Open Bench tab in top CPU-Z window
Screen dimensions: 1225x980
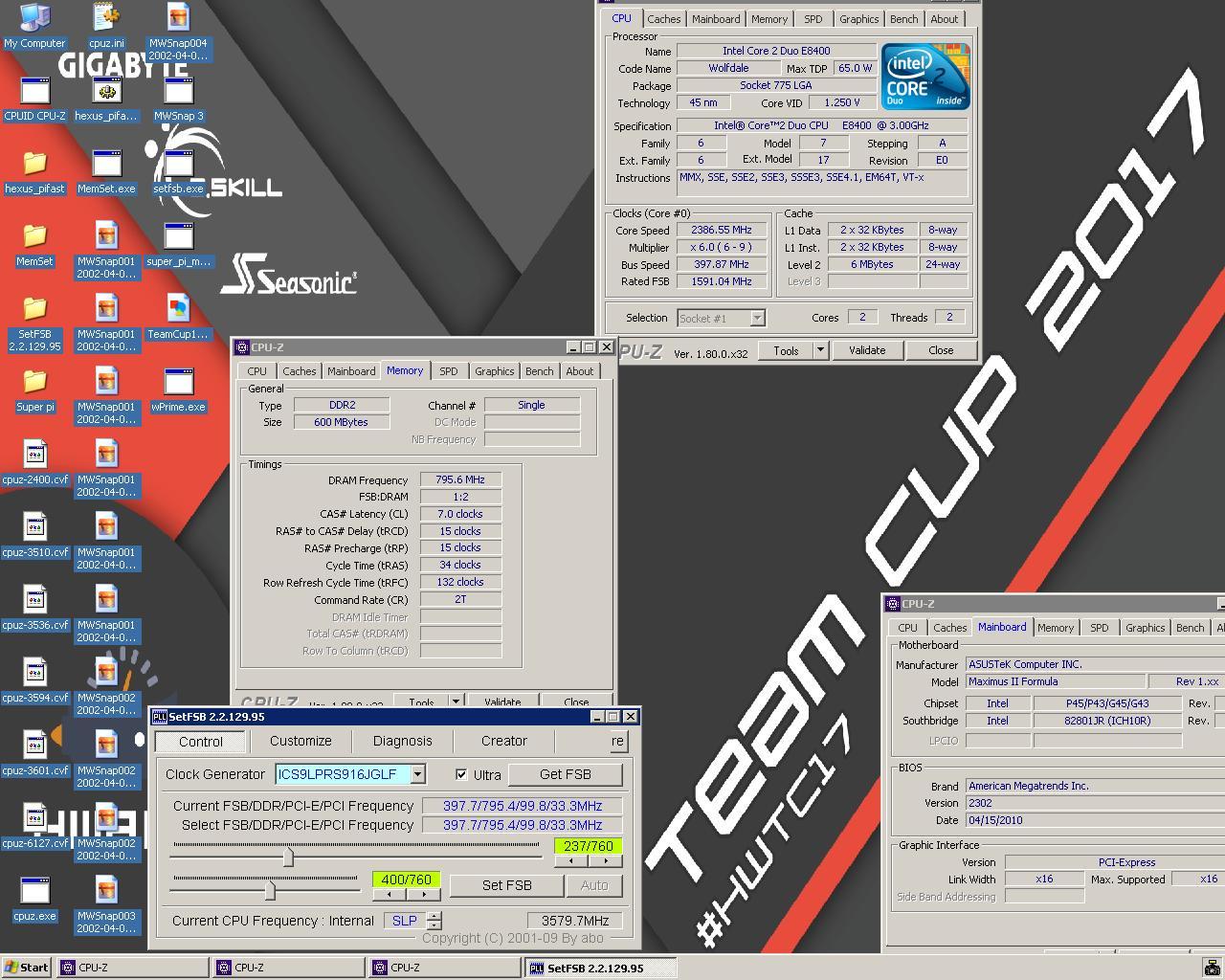pyautogui.click(x=903, y=19)
